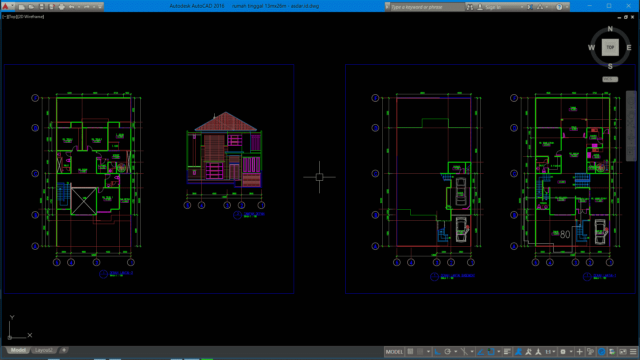Toggle polar tracking in status bar
This screenshot has width=640, height=360.
[x=448, y=352]
